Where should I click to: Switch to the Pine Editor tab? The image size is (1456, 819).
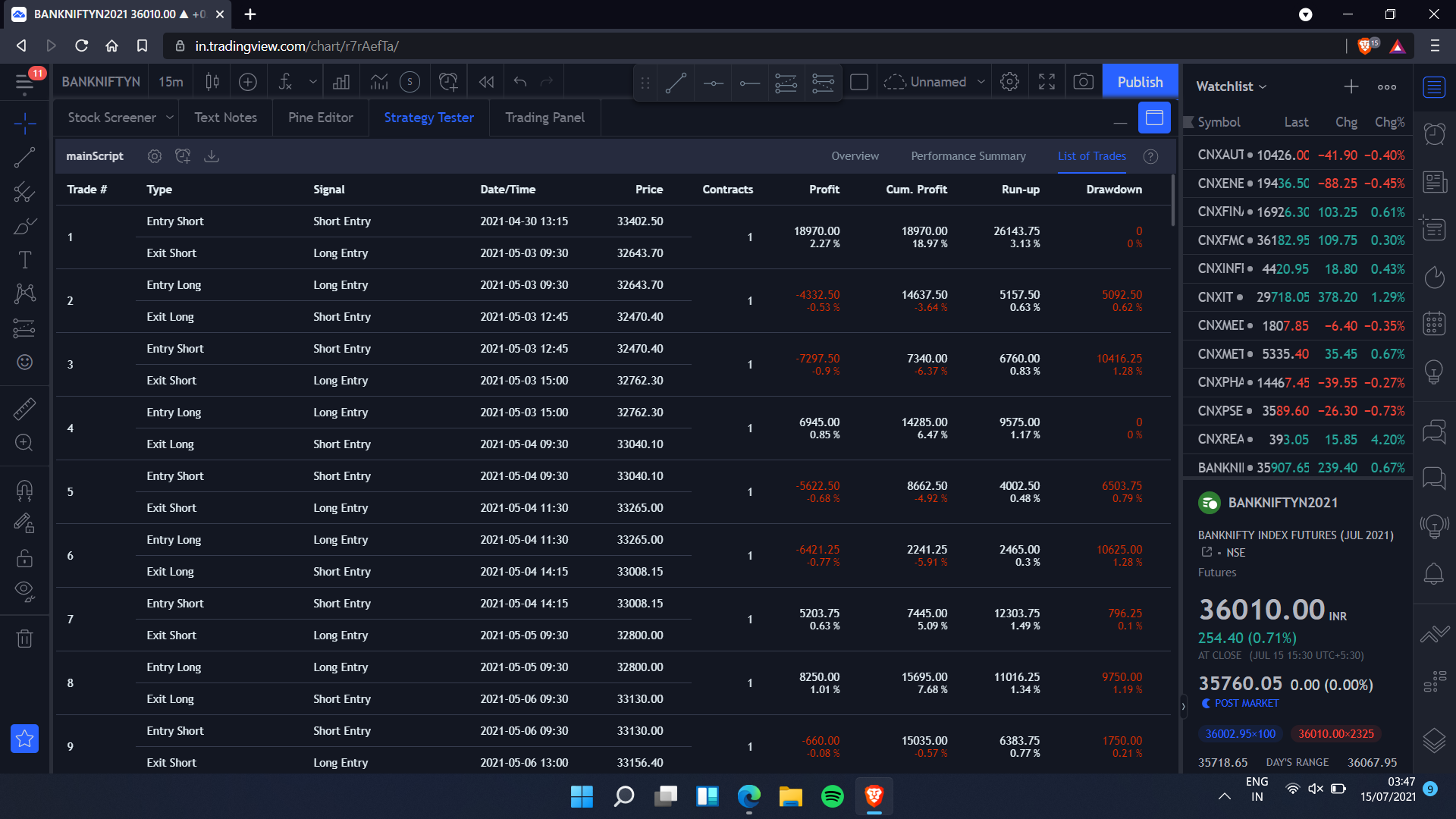(321, 118)
